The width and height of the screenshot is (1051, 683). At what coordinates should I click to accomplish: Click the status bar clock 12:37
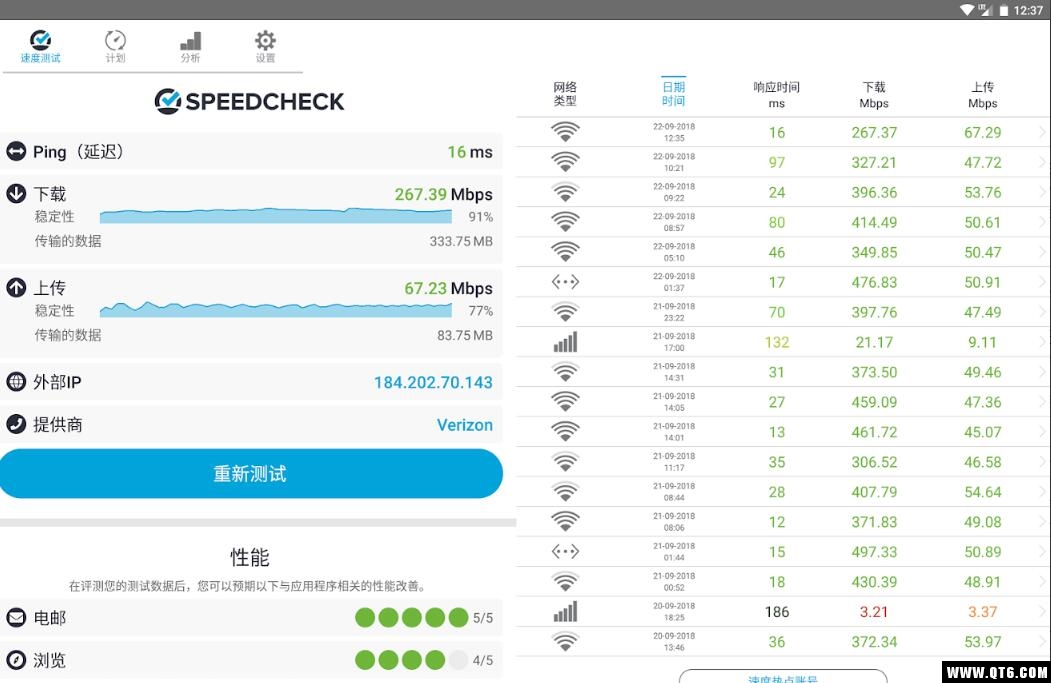1028,10
